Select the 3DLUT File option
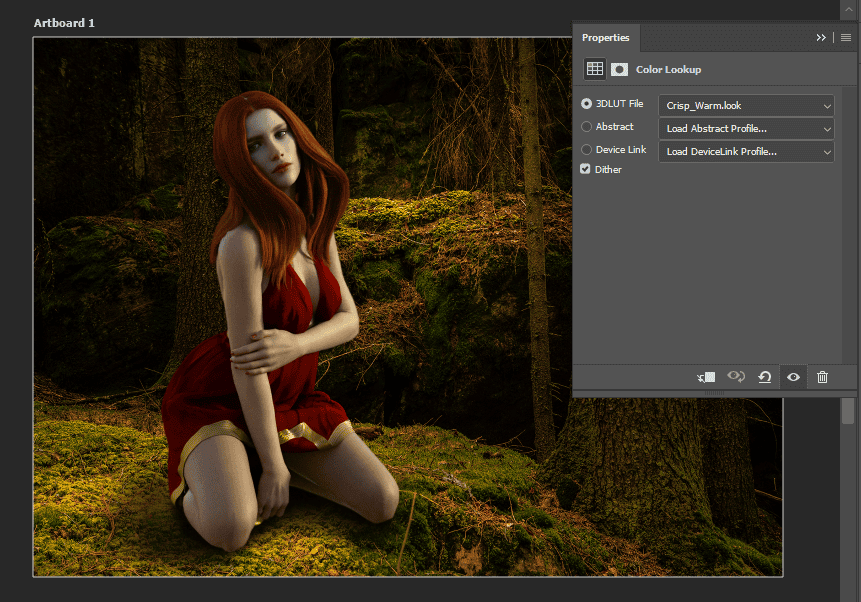This screenshot has width=861, height=602. (x=585, y=103)
